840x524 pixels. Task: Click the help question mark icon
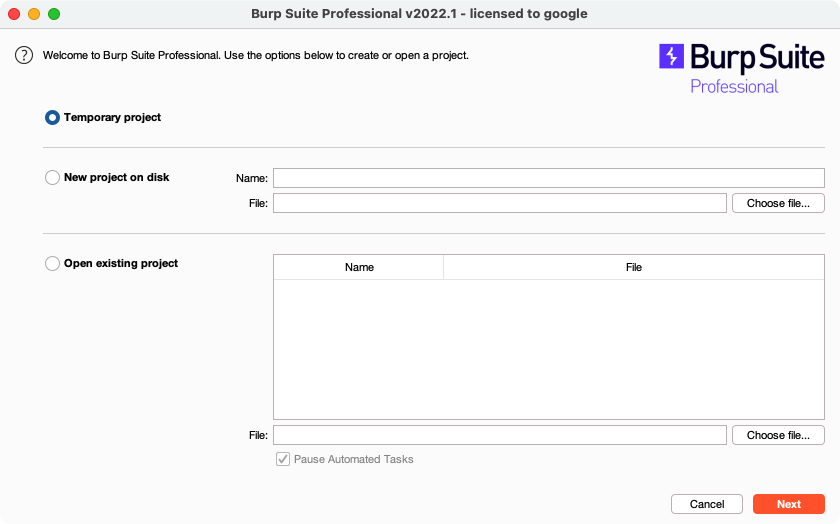[24, 55]
